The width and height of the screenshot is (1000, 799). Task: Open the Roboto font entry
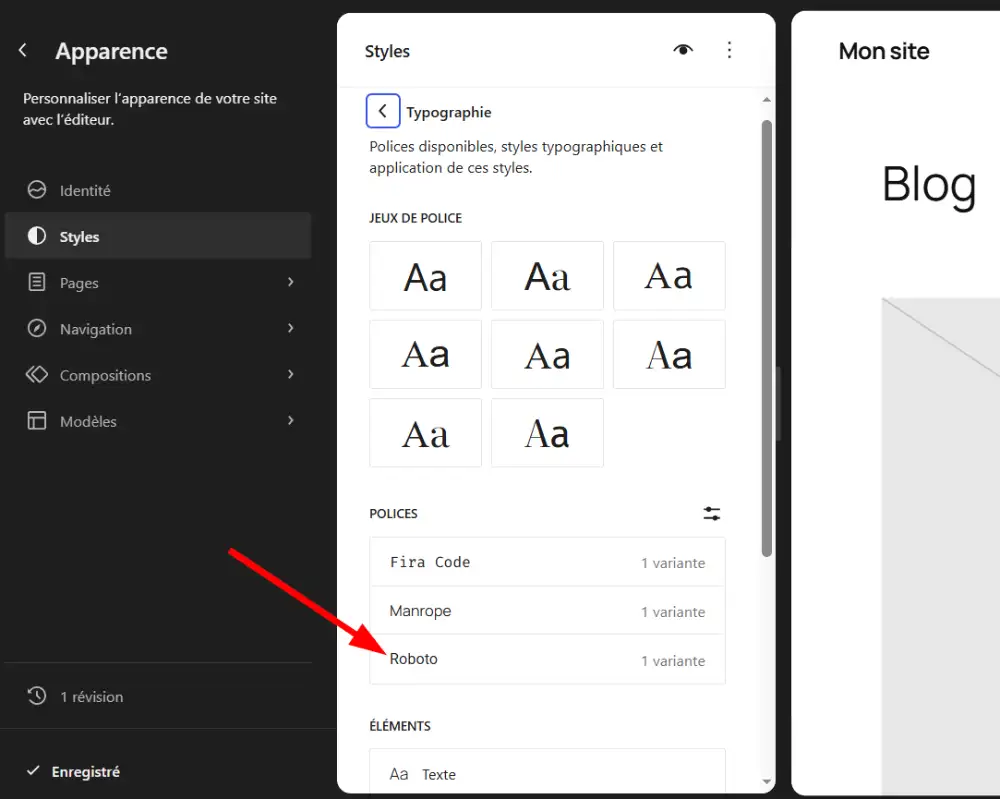click(547, 659)
